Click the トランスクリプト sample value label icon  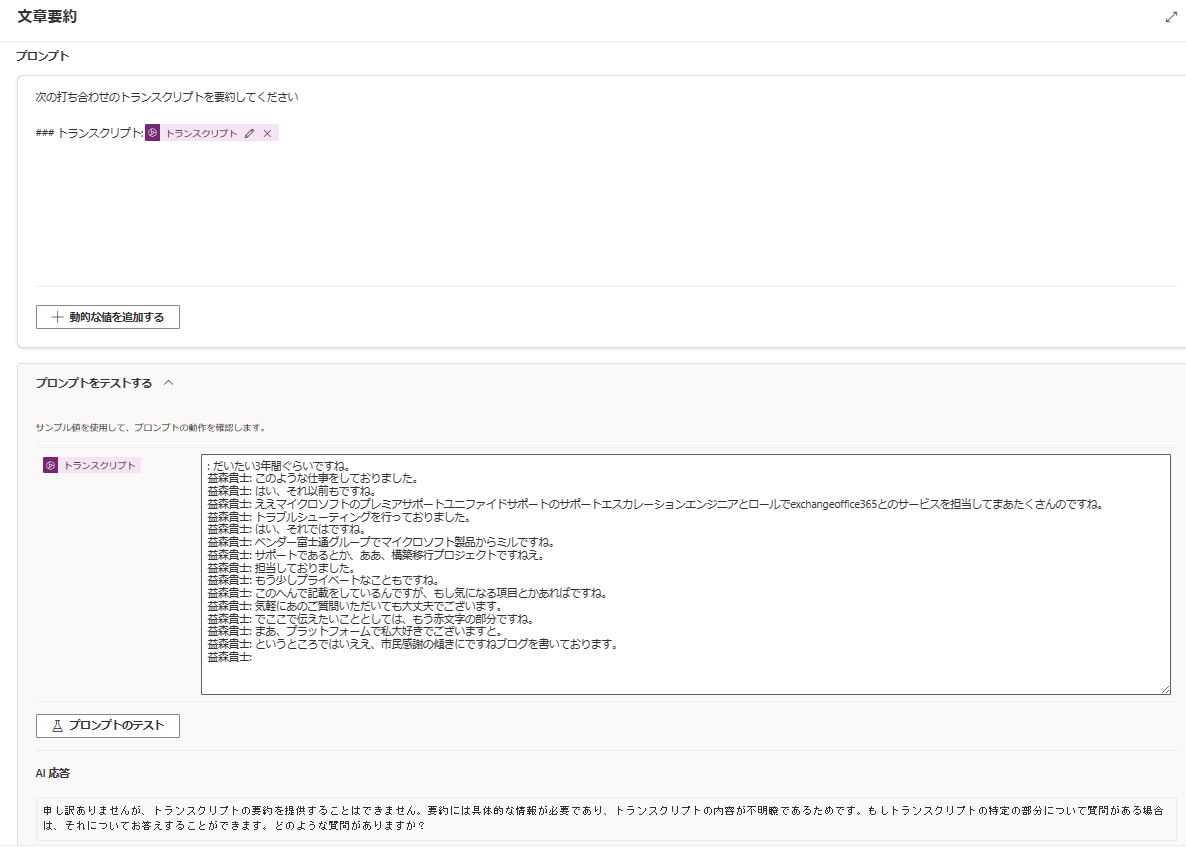51,465
